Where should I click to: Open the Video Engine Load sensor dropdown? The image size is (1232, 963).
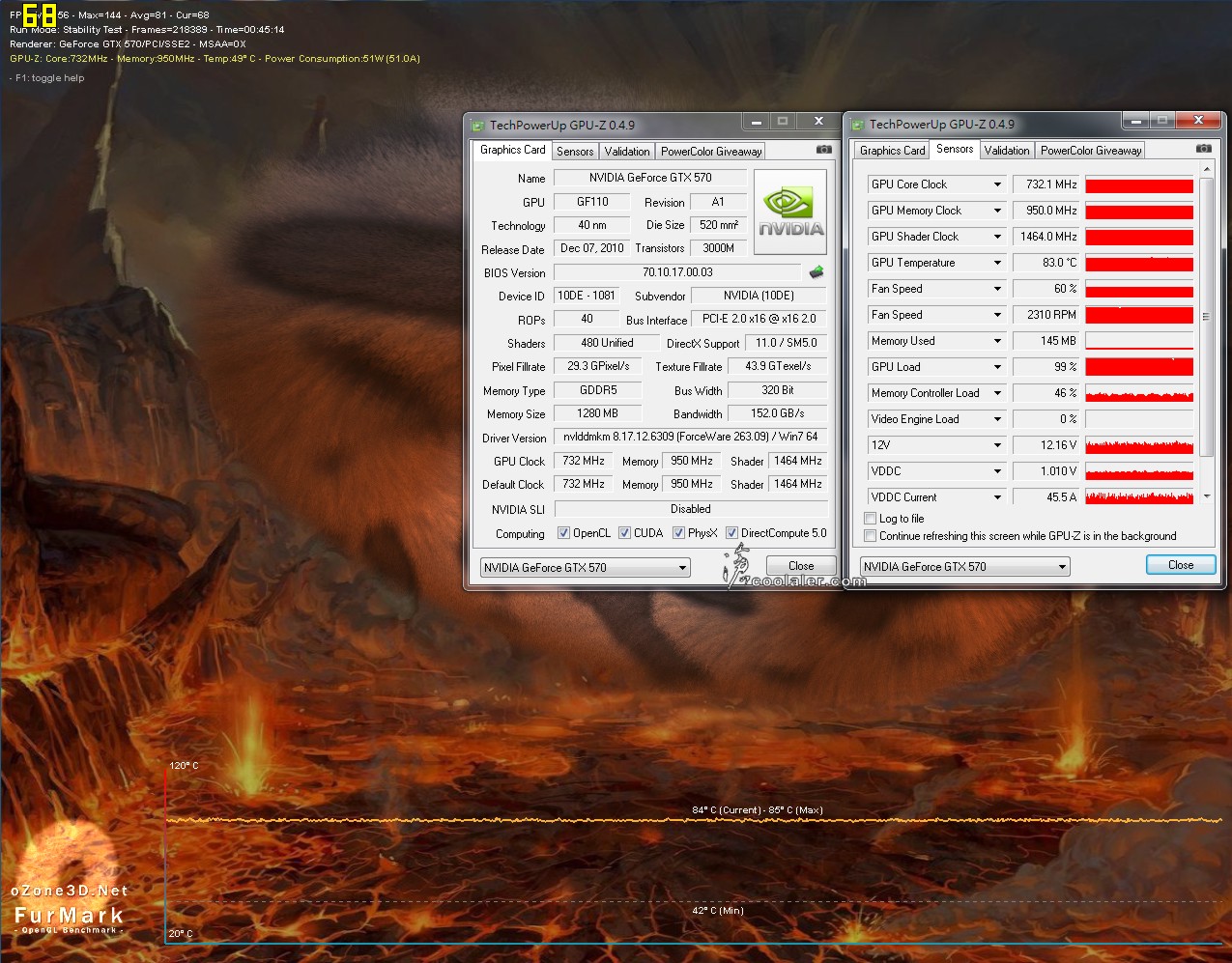pos(997,419)
